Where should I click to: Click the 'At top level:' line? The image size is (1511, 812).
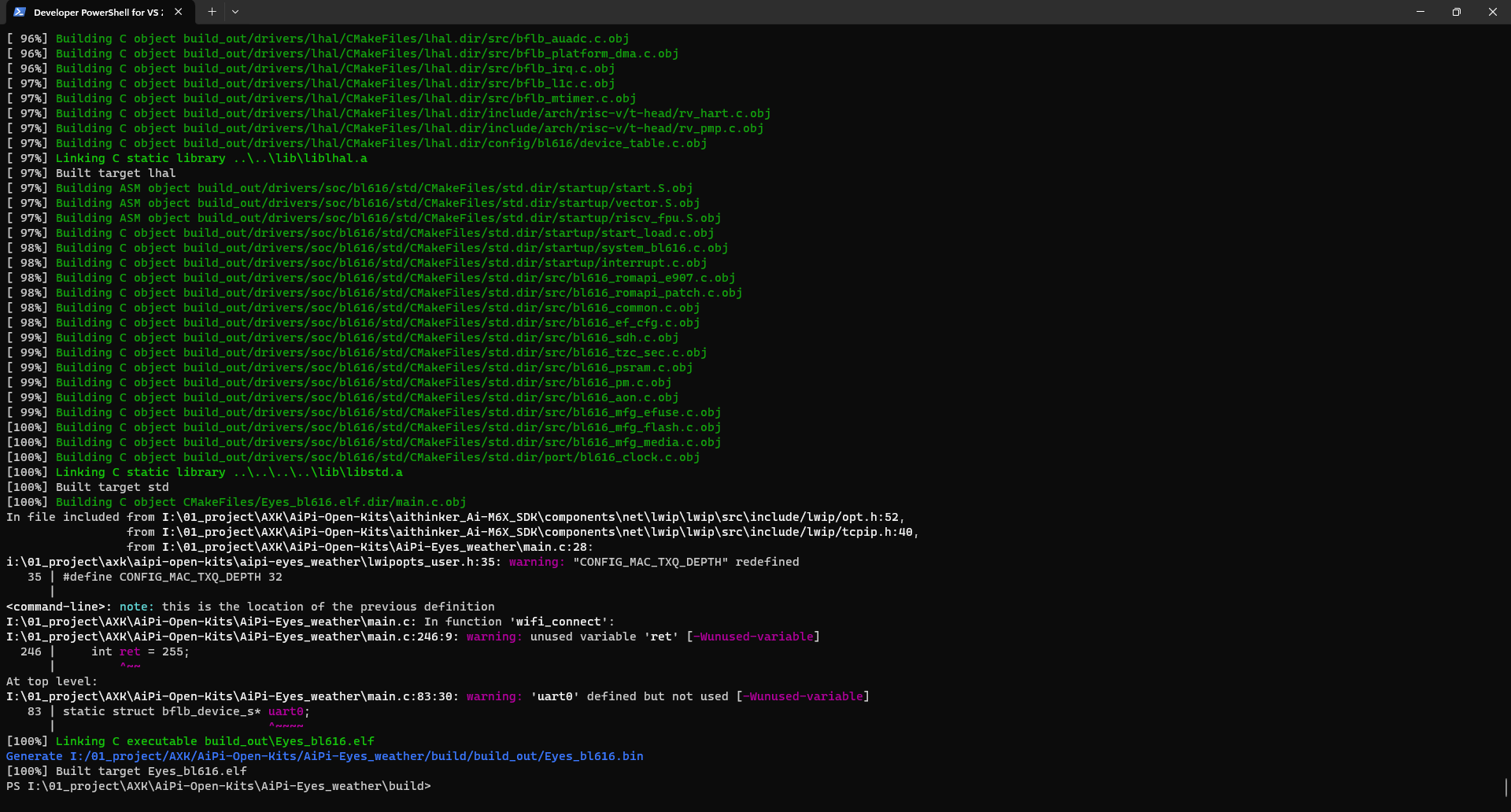(52, 681)
